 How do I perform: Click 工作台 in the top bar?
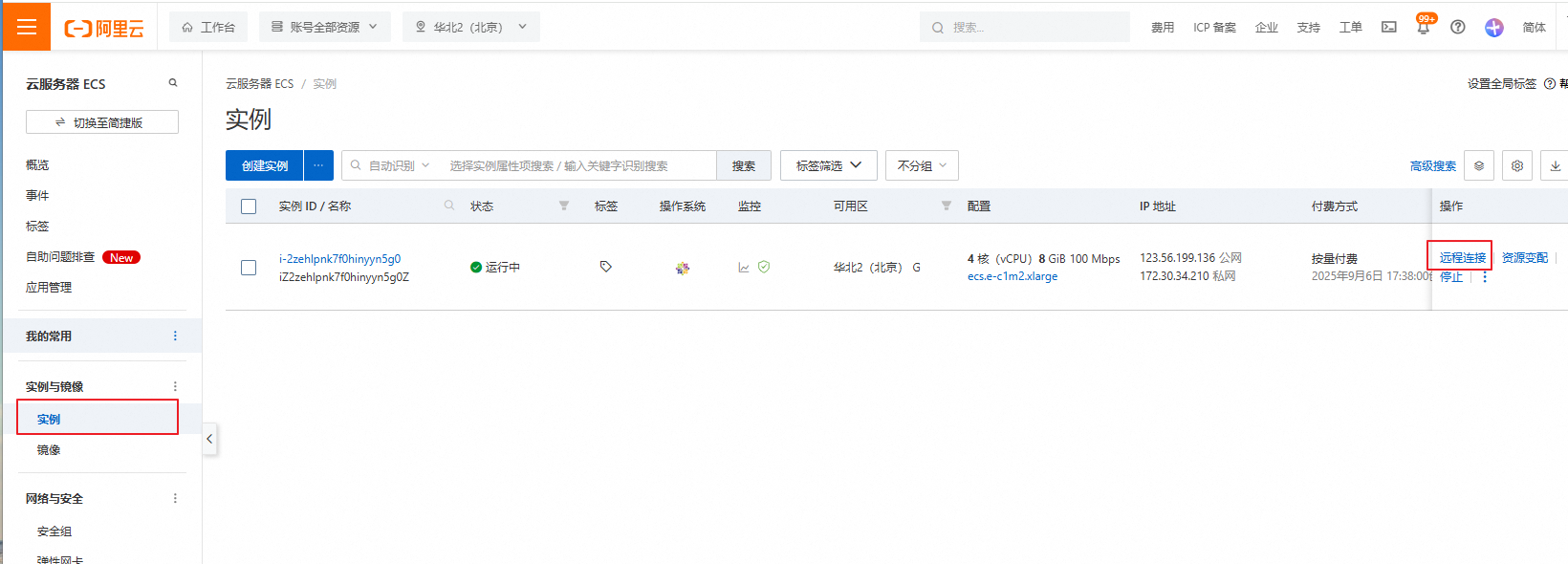(x=208, y=27)
